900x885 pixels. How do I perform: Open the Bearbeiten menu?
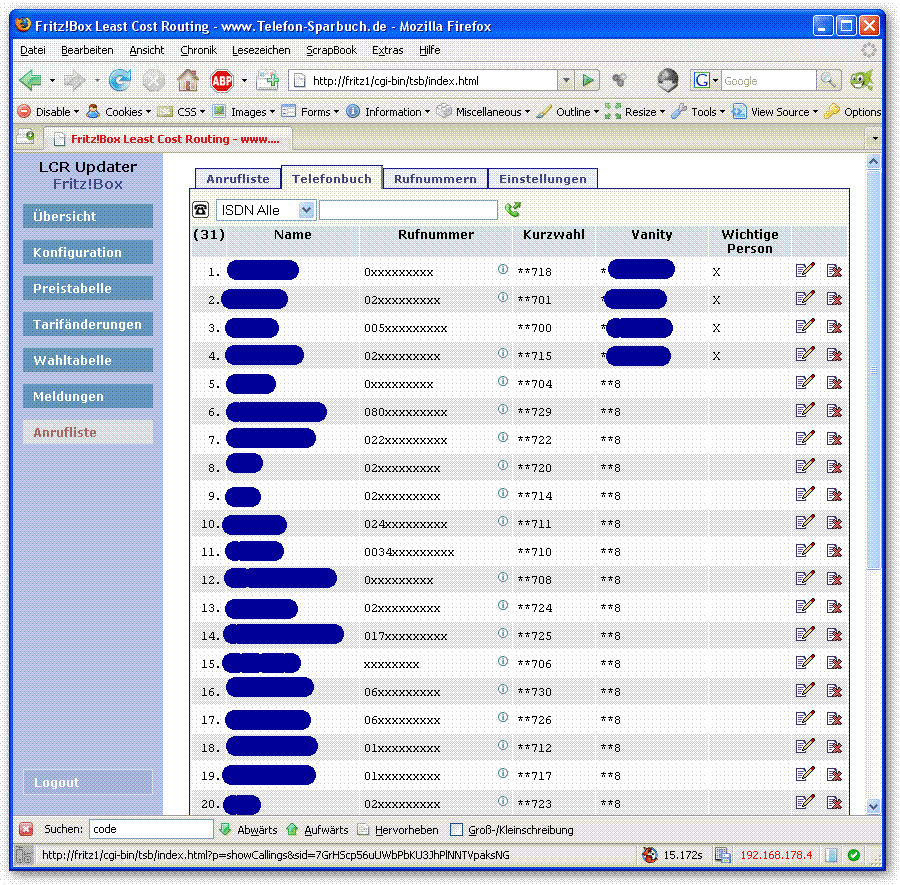pyautogui.click(x=87, y=50)
